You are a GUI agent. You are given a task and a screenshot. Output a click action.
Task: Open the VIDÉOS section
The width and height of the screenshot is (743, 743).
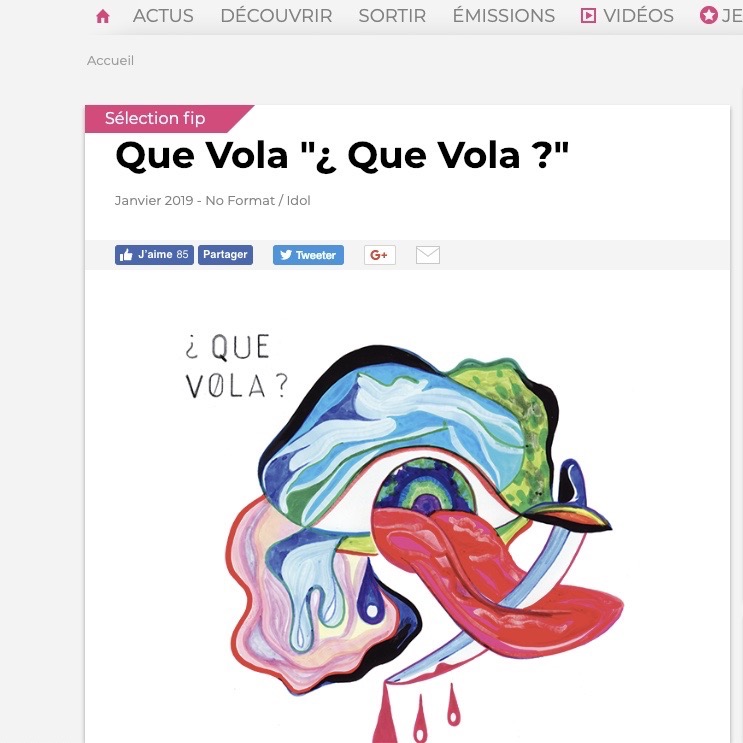click(638, 16)
